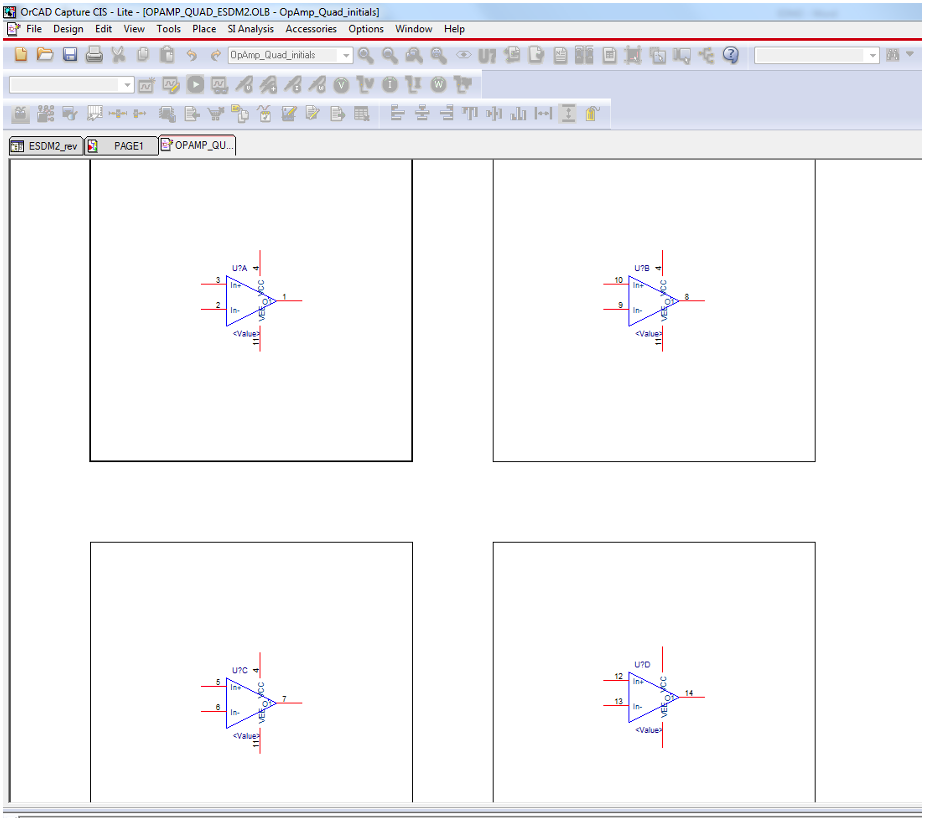This screenshot has height=822, width=927.
Task: Expand the OpAmp_Quad_initials part dropdown
Action: tap(346, 56)
